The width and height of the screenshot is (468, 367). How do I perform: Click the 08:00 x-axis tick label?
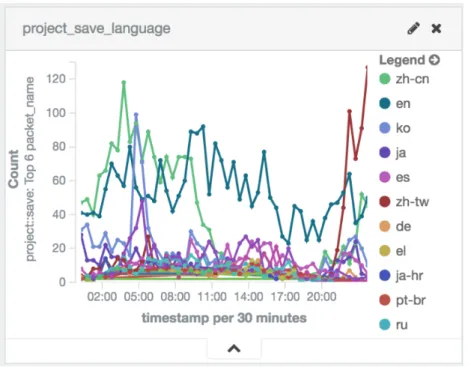tap(175, 296)
